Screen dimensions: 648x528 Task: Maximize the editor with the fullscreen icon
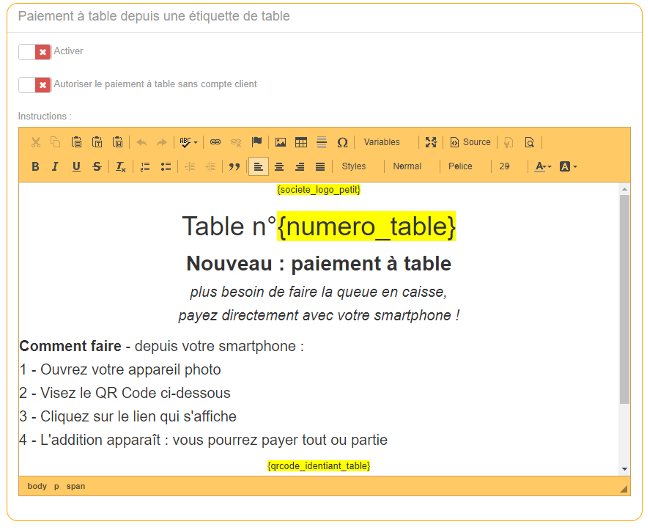click(431, 142)
